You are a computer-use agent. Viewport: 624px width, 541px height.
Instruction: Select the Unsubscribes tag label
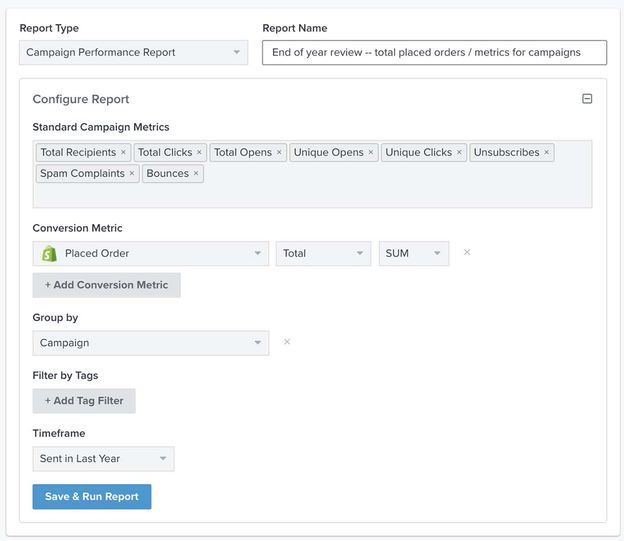click(x=506, y=152)
